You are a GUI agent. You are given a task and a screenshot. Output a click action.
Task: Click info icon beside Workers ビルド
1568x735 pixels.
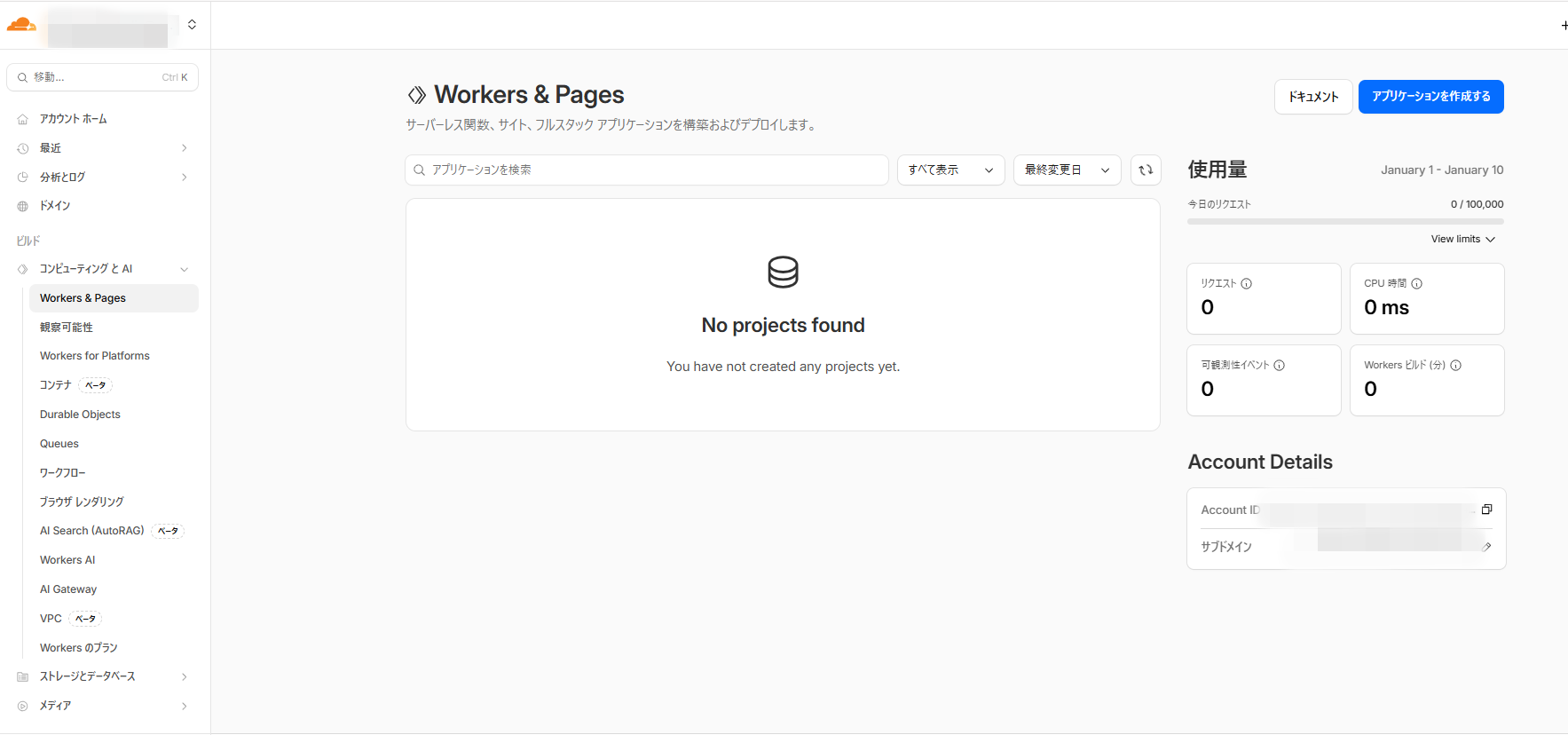click(x=1455, y=366)
